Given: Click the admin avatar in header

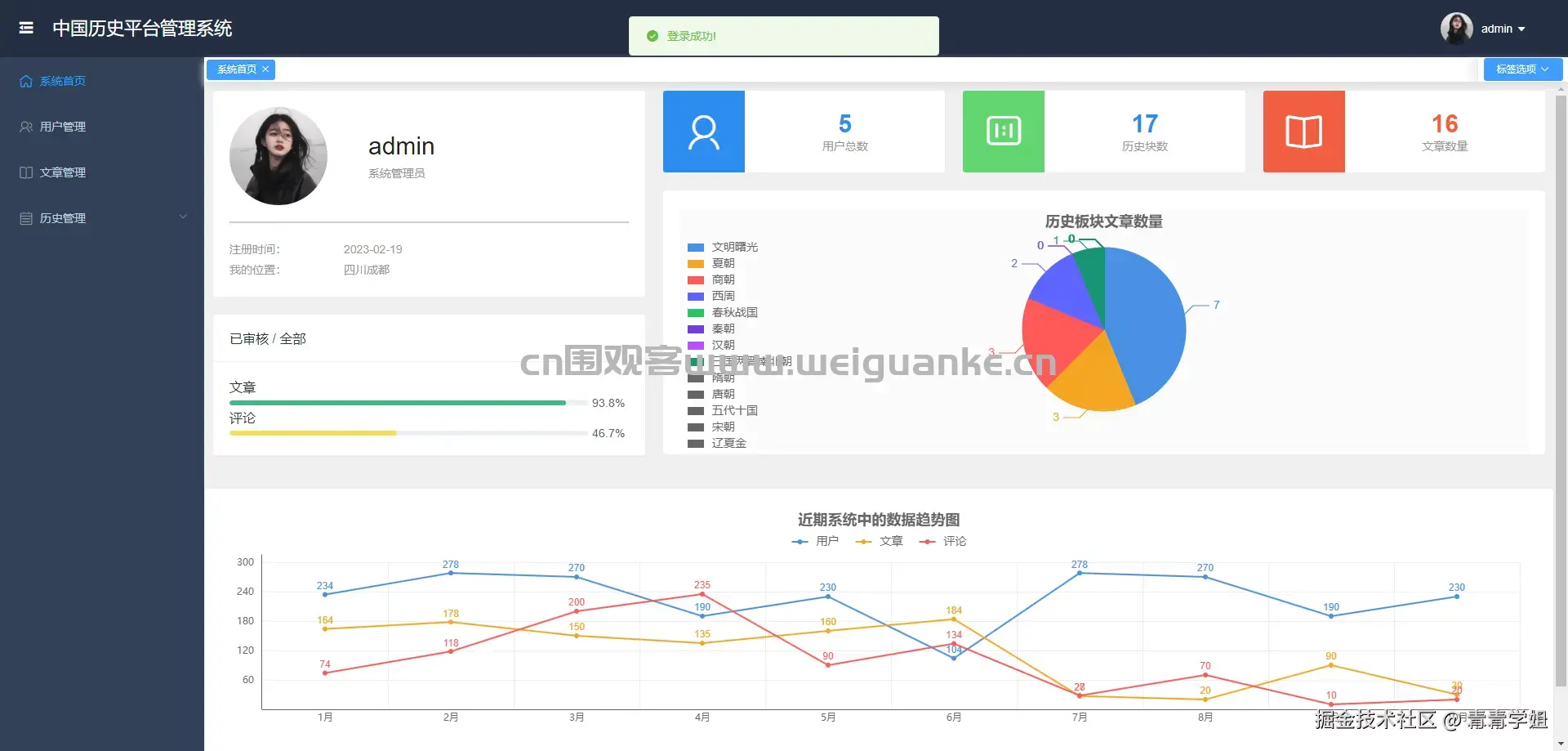Looking at the screenshot, I should (x=1457, y=29).
